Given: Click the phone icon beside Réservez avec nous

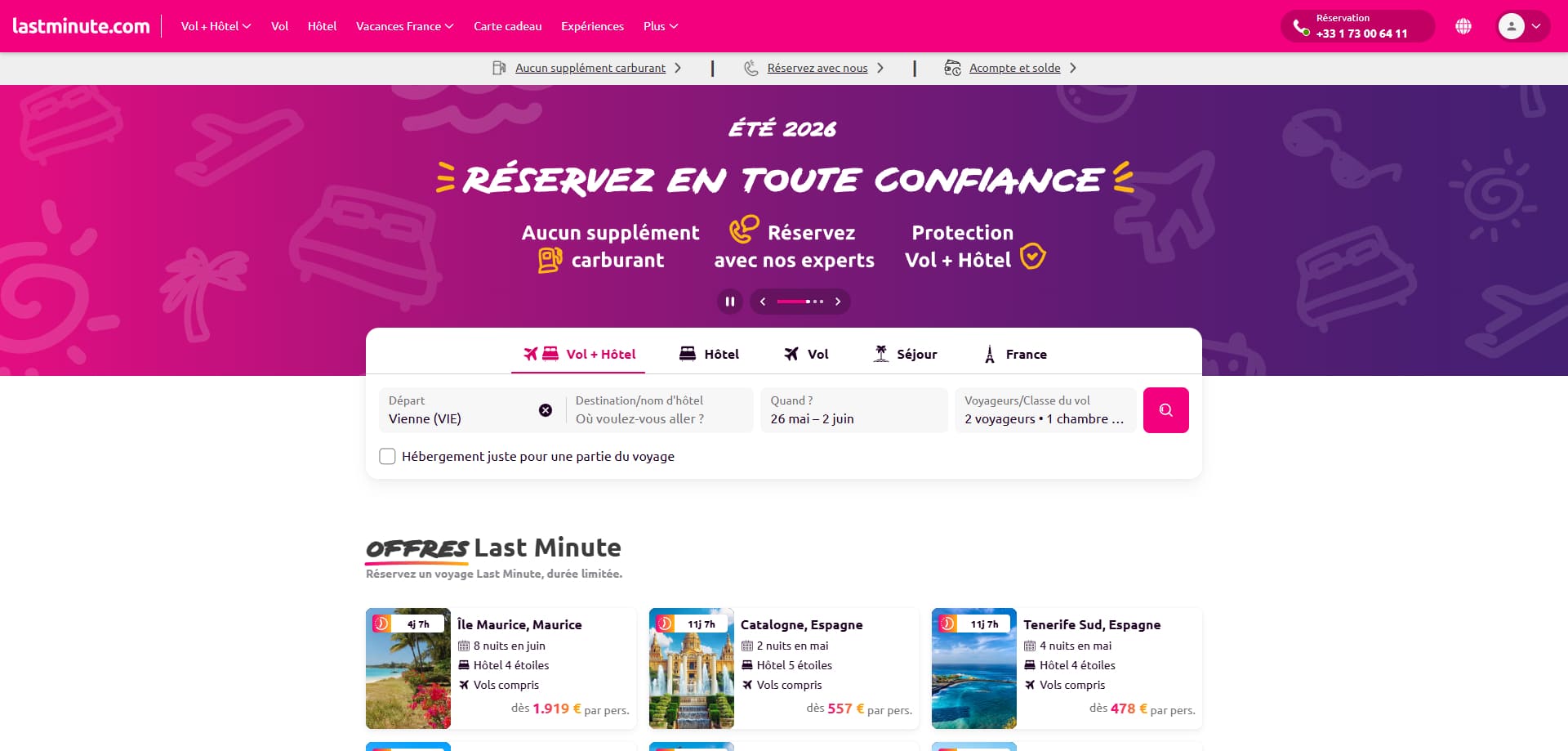Looking at the screenshot, I should click(x=751, y=68).
